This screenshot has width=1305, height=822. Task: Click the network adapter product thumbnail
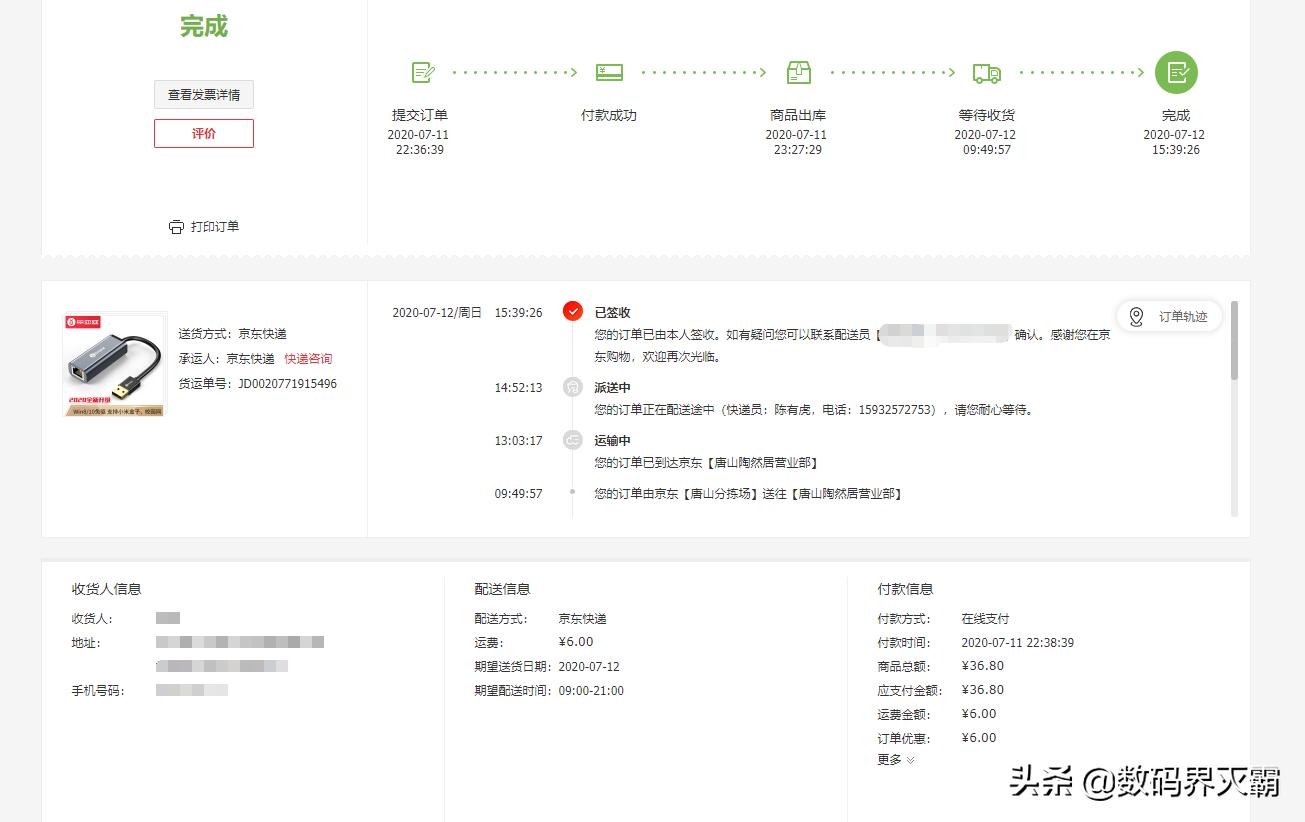pyautogui.click(x=113, y=364)
